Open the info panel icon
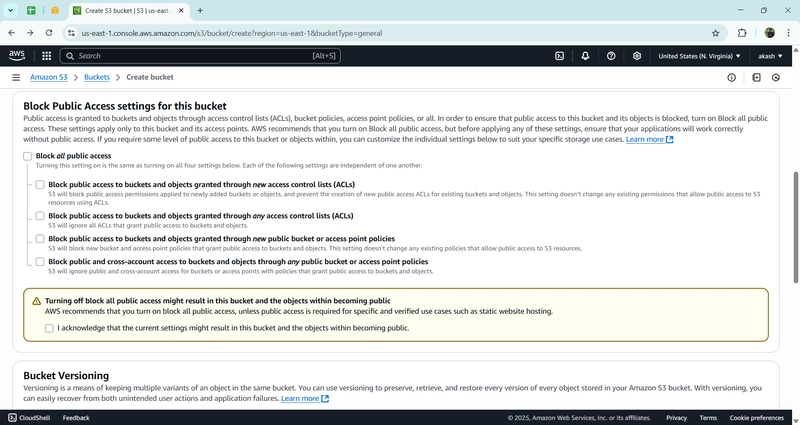The width and height of the screenshot is (800, 425). tap(732, 78)
